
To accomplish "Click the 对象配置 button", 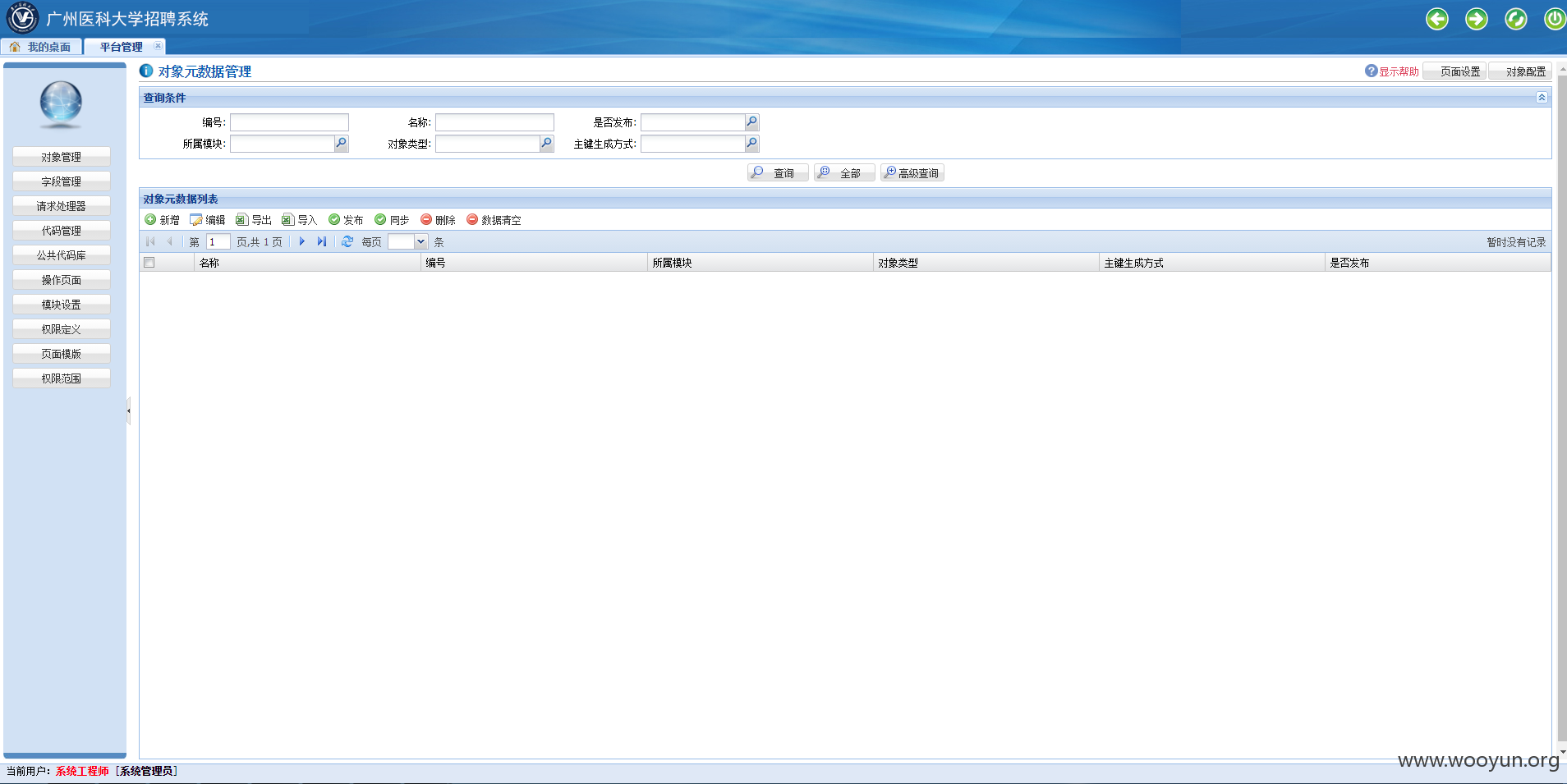I will [x=1520, y=71].
